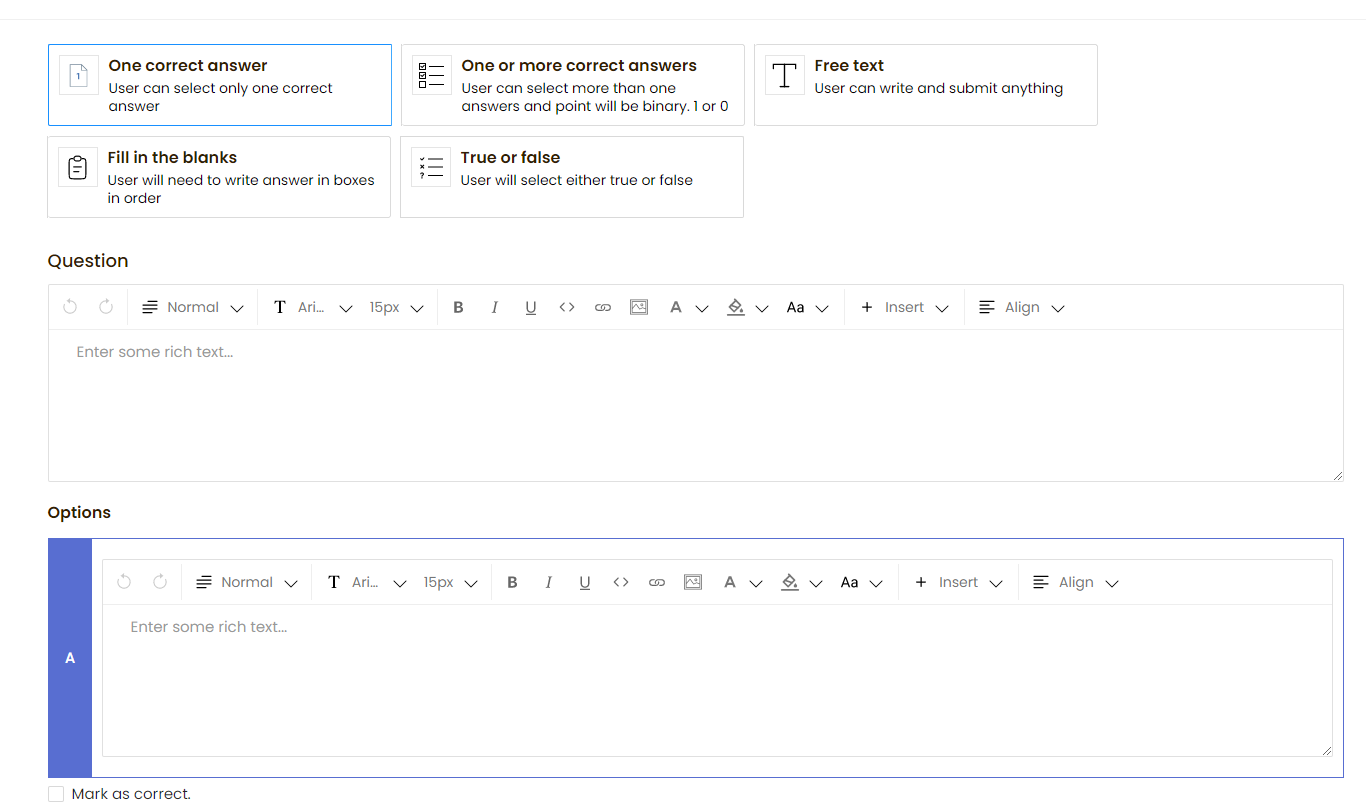Open Insert menu in Question editor
The width and height of the screenshot is (1366, 812).
(903, 308)
